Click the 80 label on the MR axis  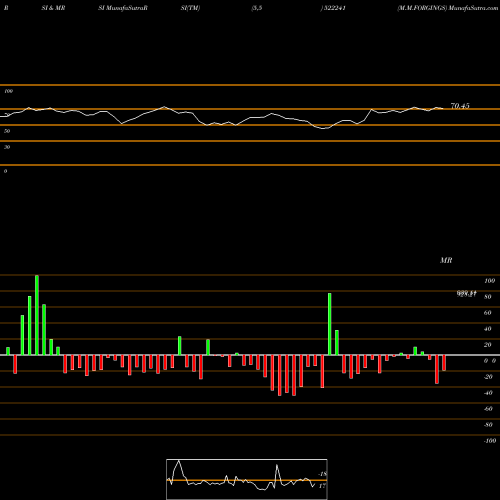coord(488,297)
